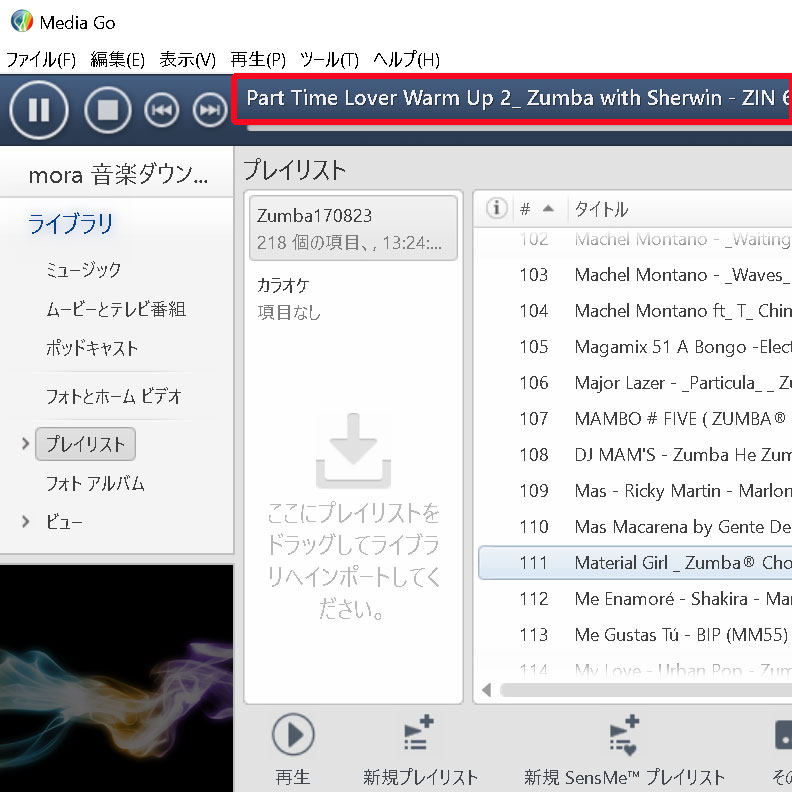Open the 表示(V) menu

tap(187, 60)
